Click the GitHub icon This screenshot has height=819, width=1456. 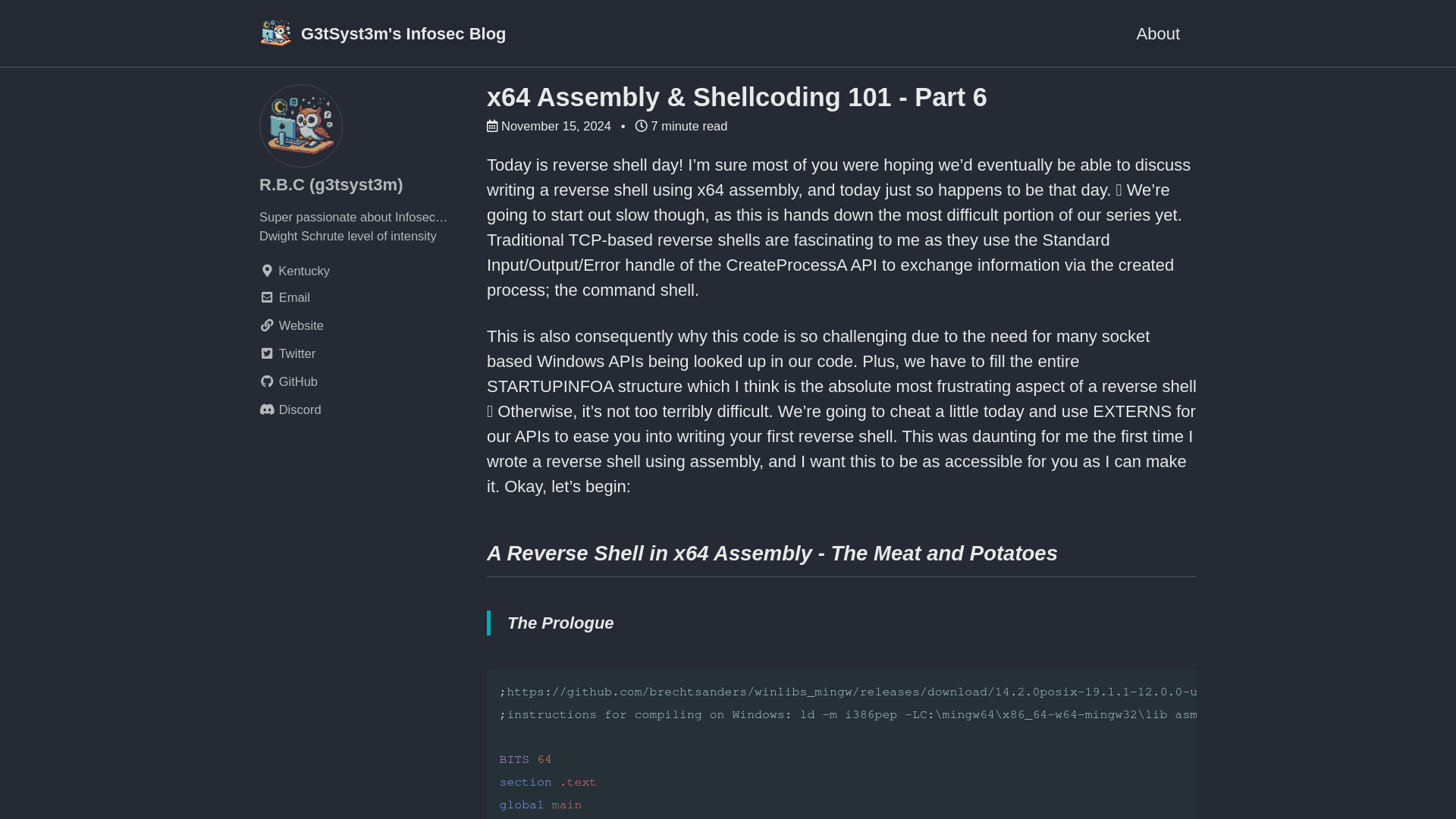coord(267,381)
